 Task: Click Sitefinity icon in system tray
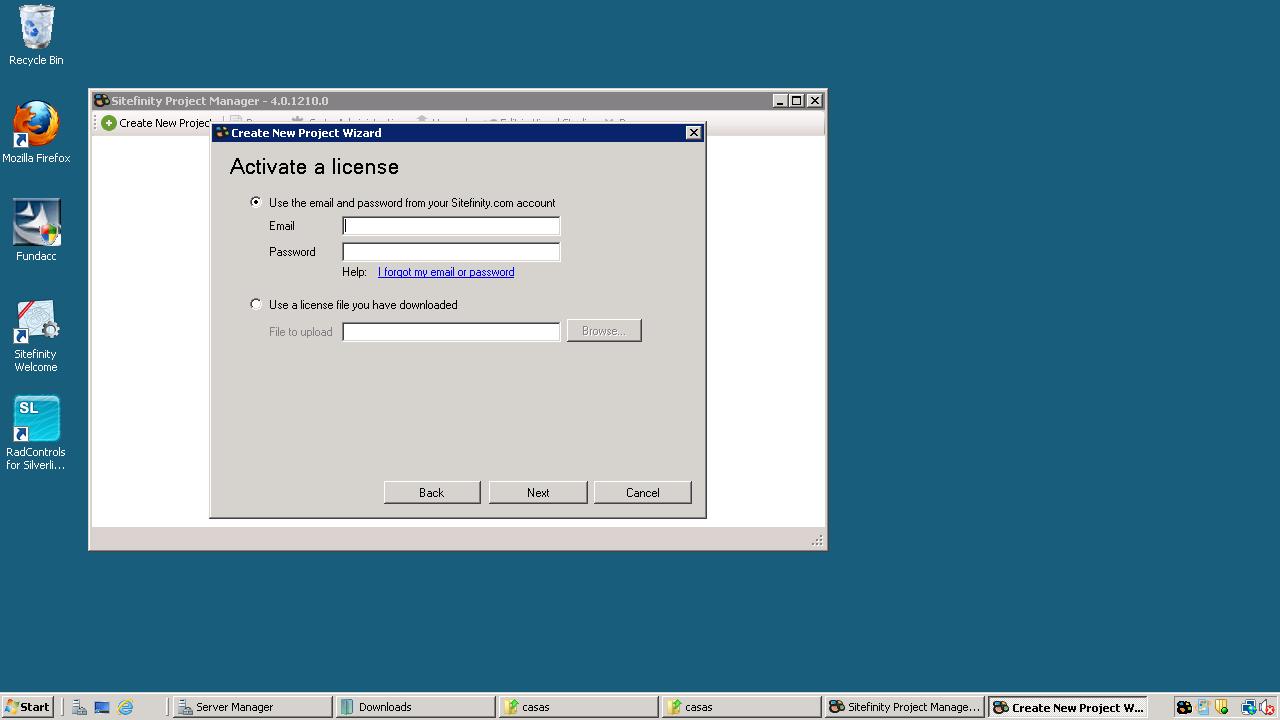(1184, 707)
